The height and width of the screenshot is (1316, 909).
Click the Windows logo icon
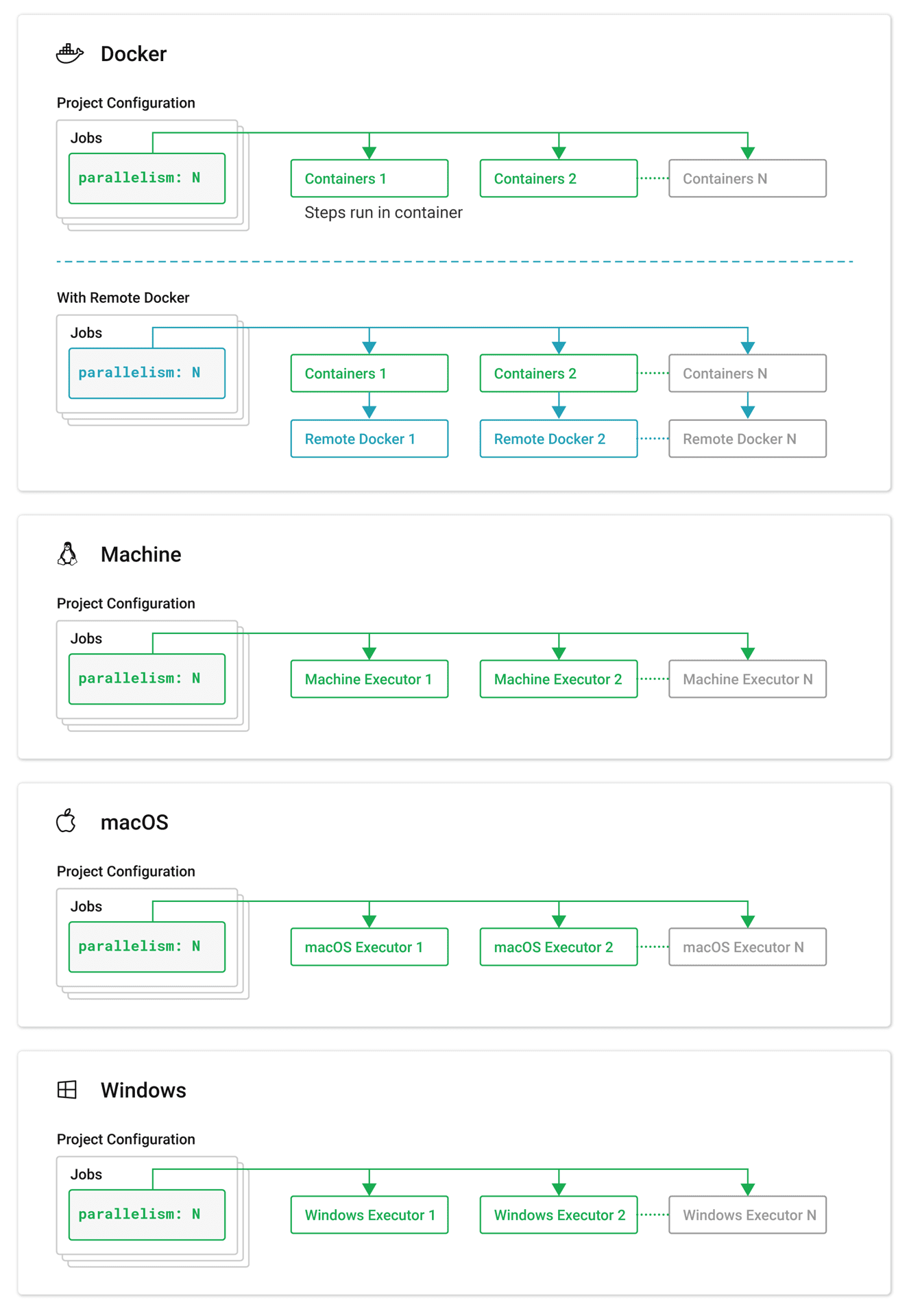coord(67,1089)
